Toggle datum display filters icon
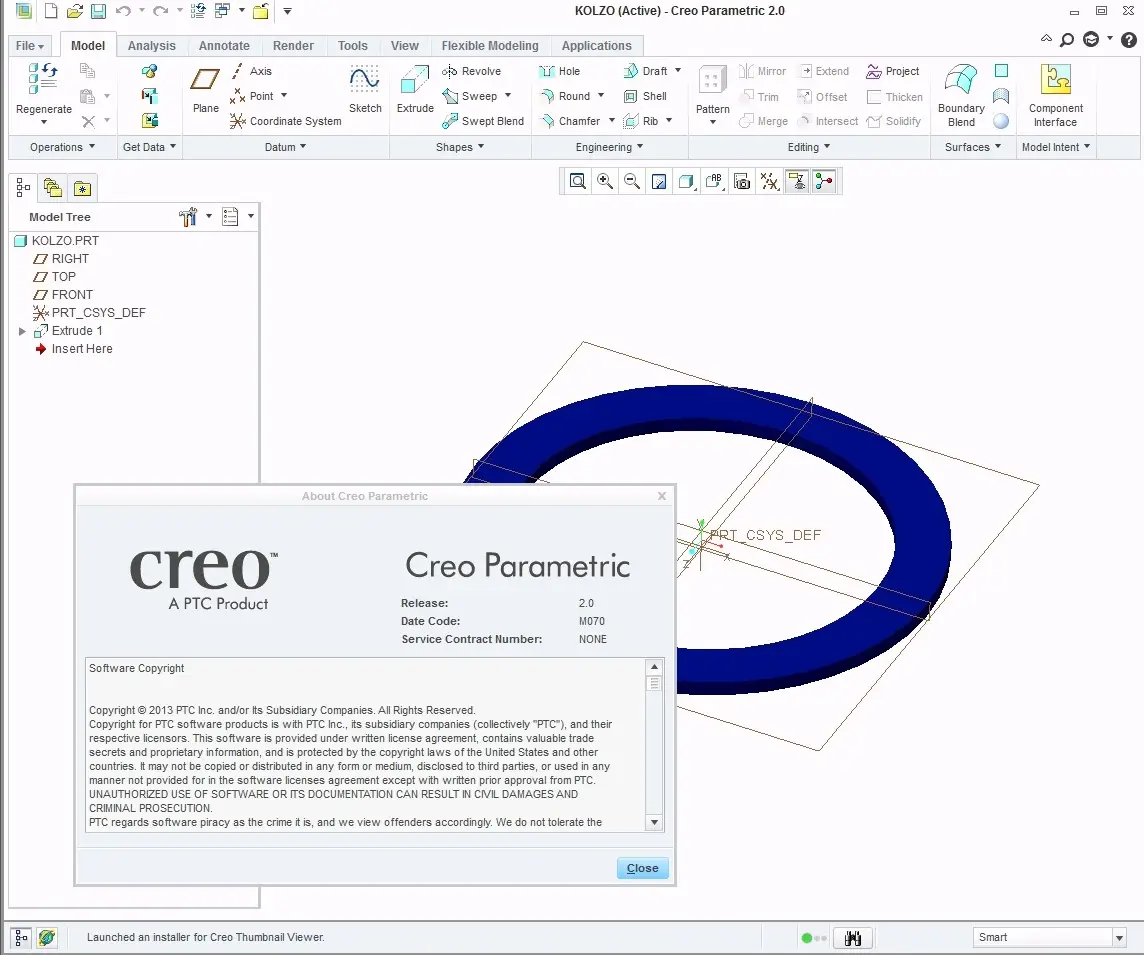1144x955 pixels. tap(770, 181)
